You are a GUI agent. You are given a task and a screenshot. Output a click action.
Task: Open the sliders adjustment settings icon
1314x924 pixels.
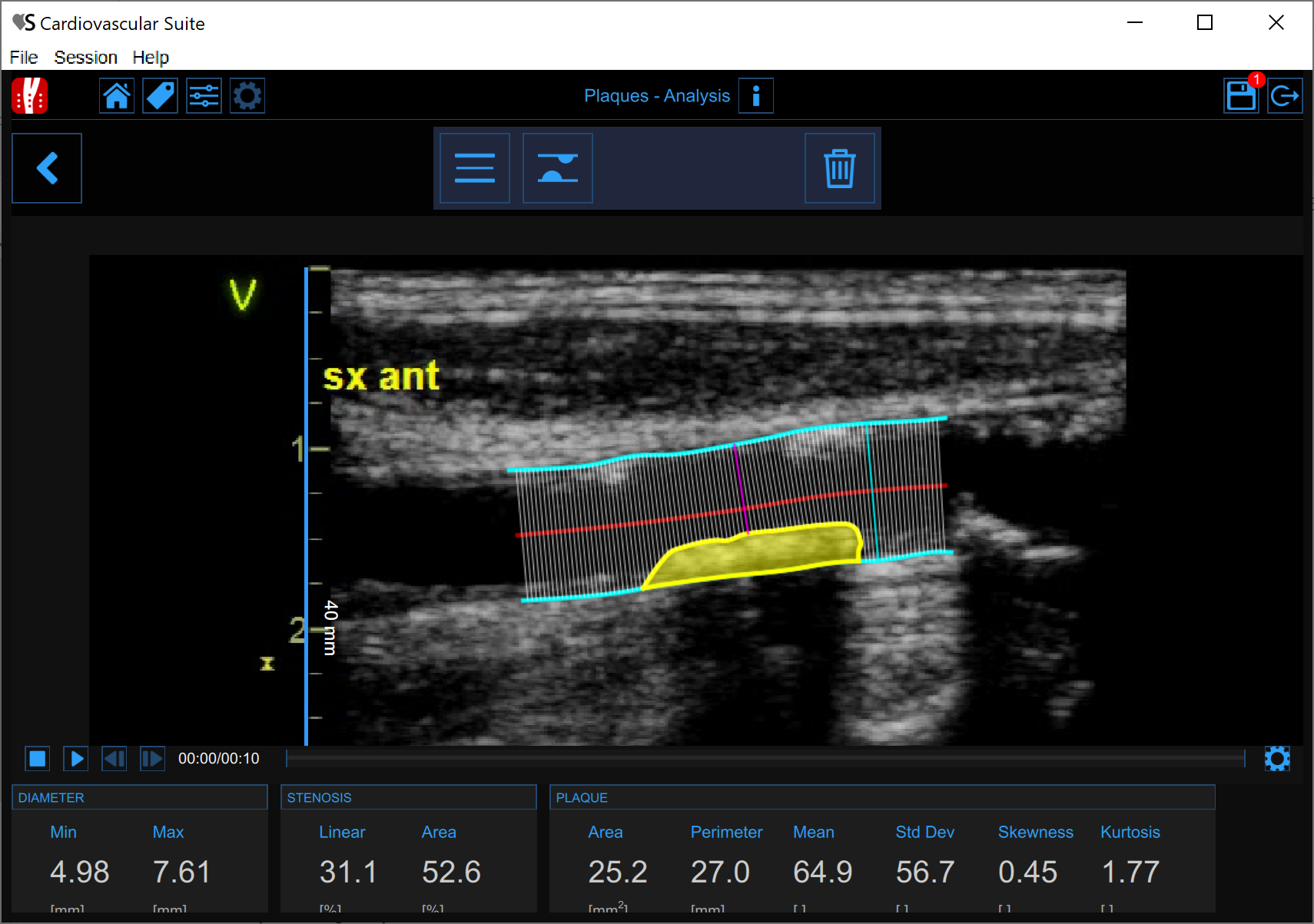[204, 96]
